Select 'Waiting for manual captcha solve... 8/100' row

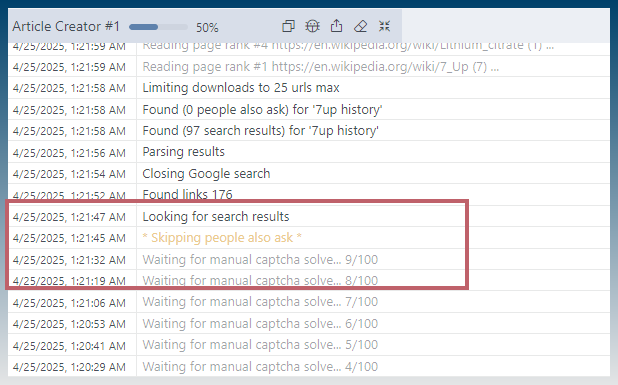pyautogui.click(x=309, y=281)
